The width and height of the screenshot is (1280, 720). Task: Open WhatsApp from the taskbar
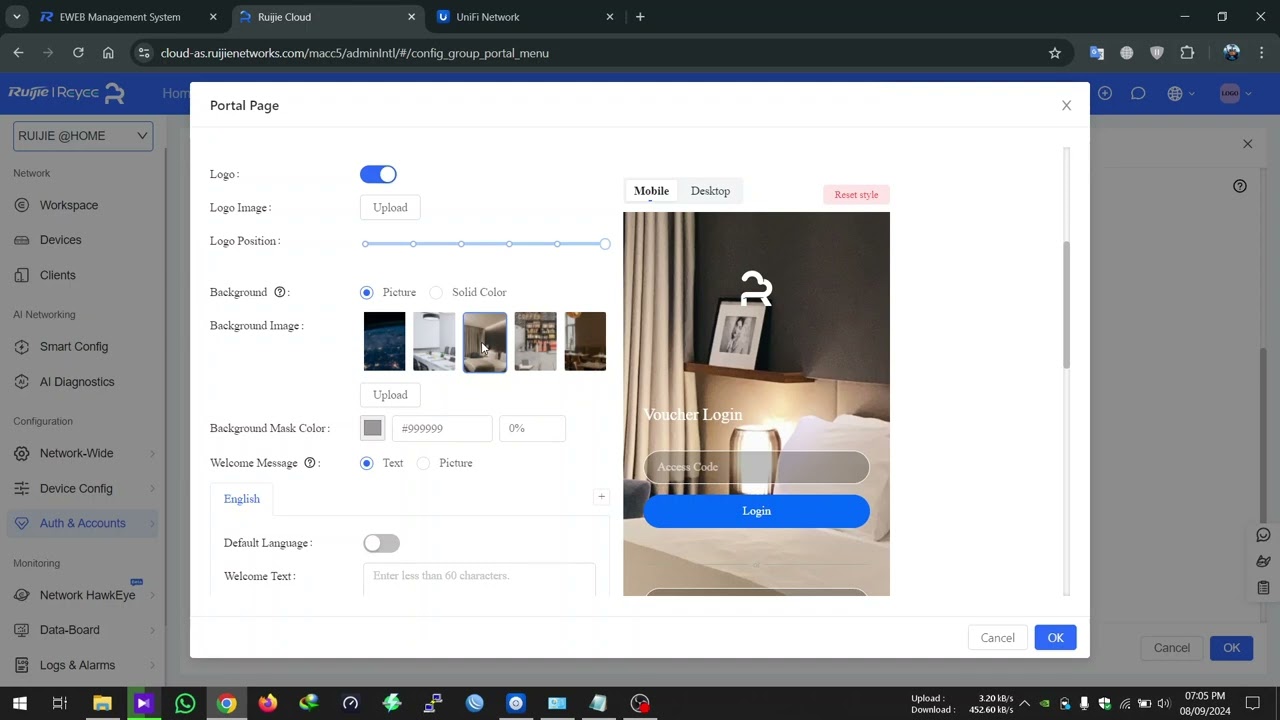[185, 703]
